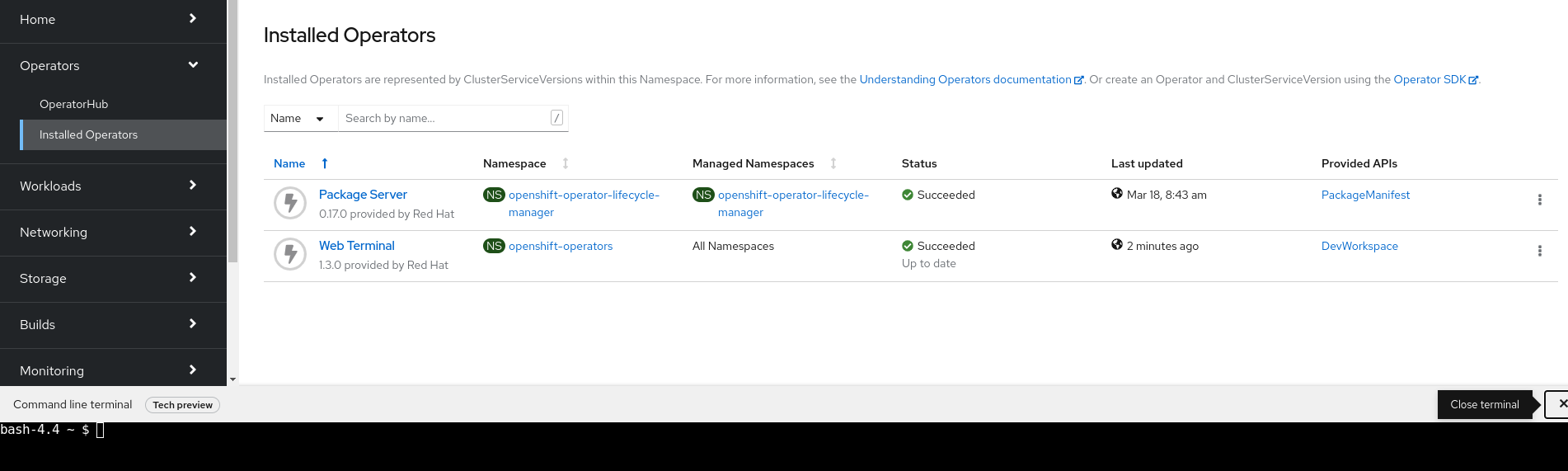Click NS badge in Package Server Namespace cell
Viewport: 1568px width, 471px height.
pyautogui.click(x=494, y=195)
